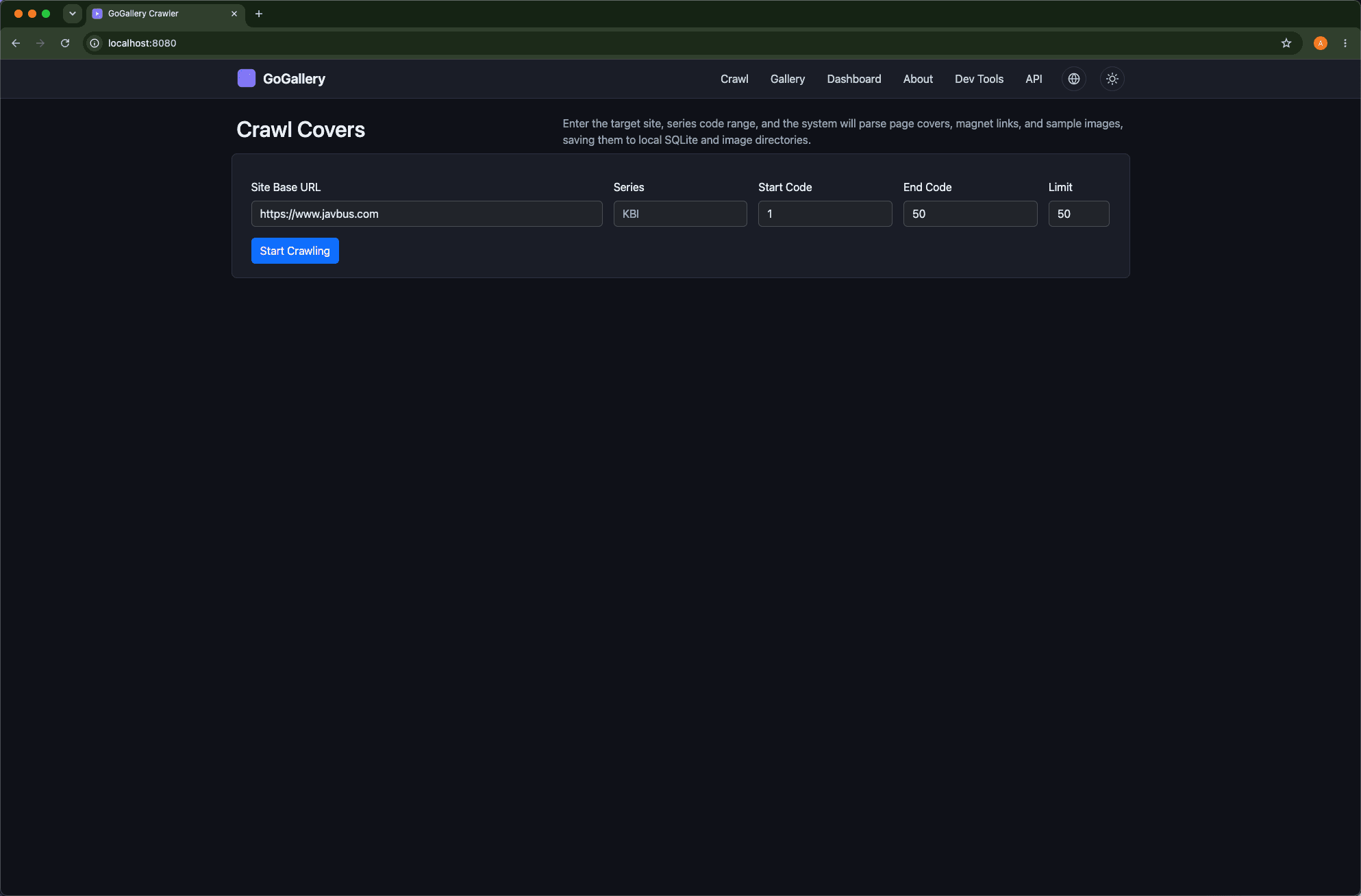Focus the Site Base URL field

427,214
